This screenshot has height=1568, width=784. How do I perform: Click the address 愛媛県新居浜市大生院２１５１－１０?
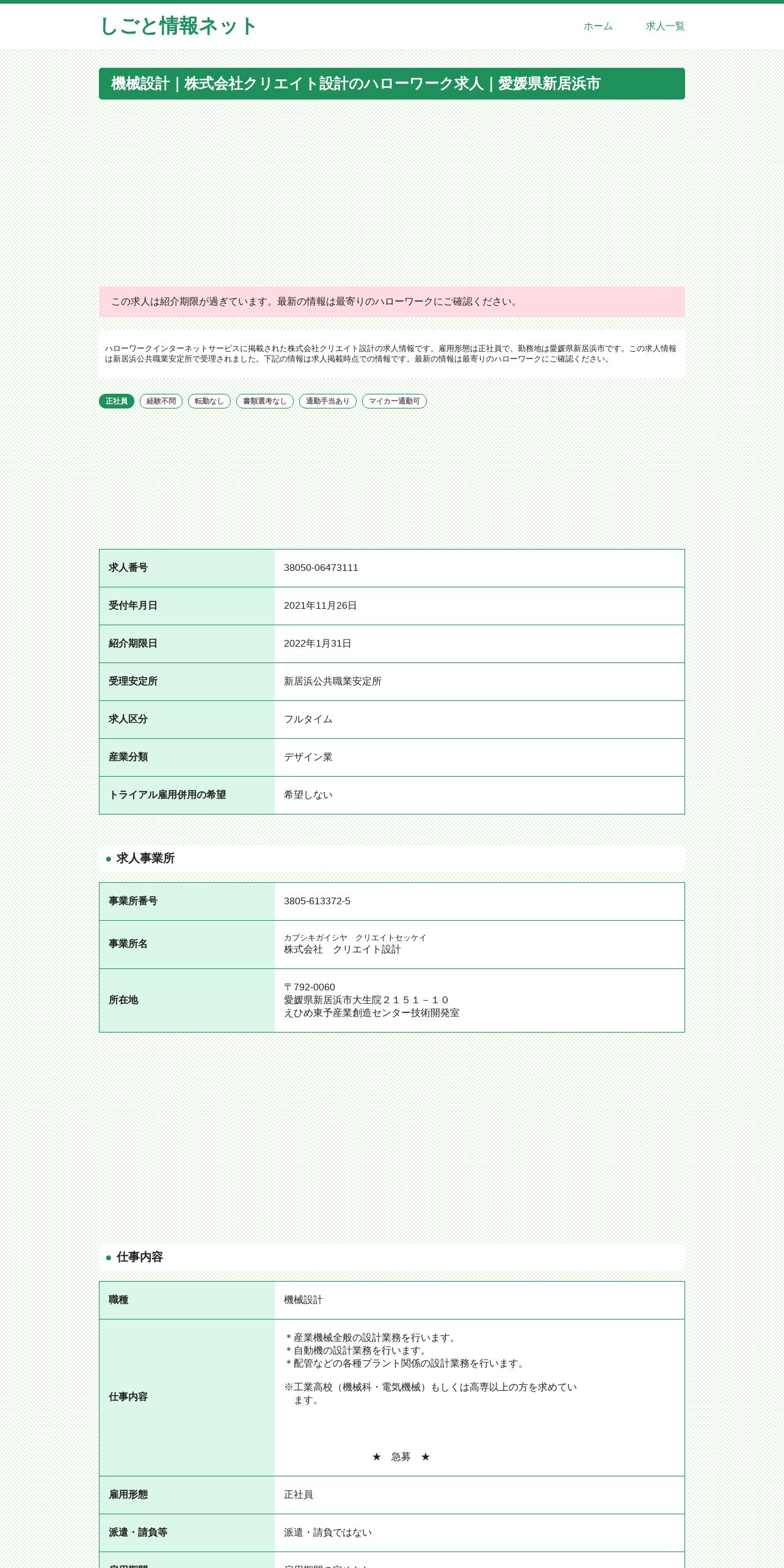(367, 1000)
